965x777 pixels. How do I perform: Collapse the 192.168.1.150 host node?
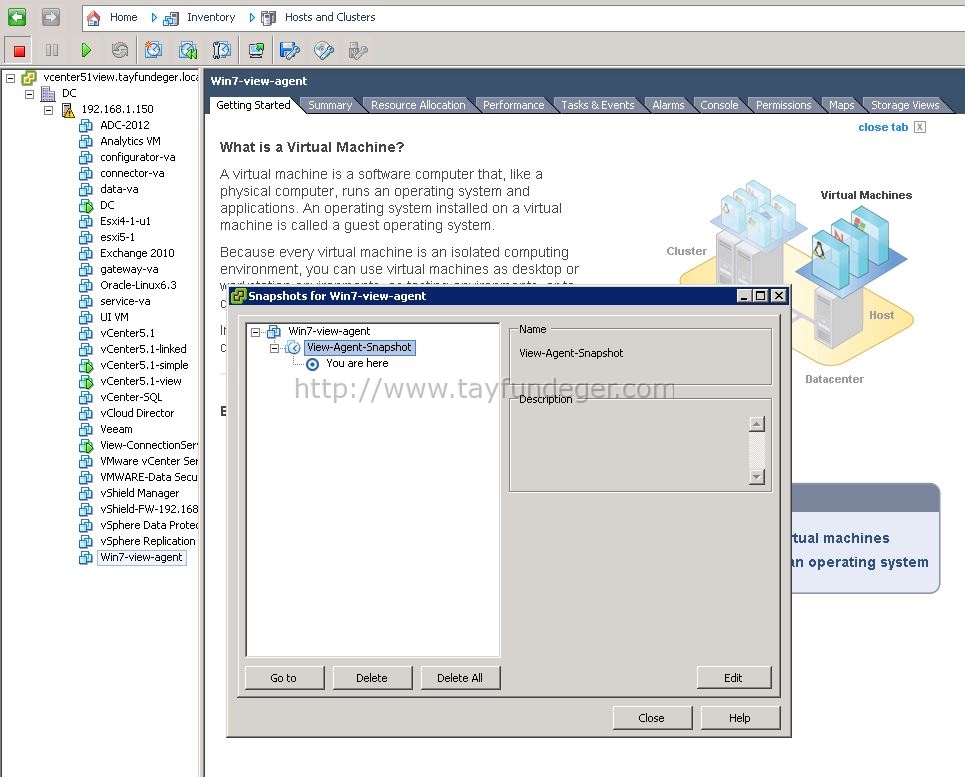tap(49, 110)
